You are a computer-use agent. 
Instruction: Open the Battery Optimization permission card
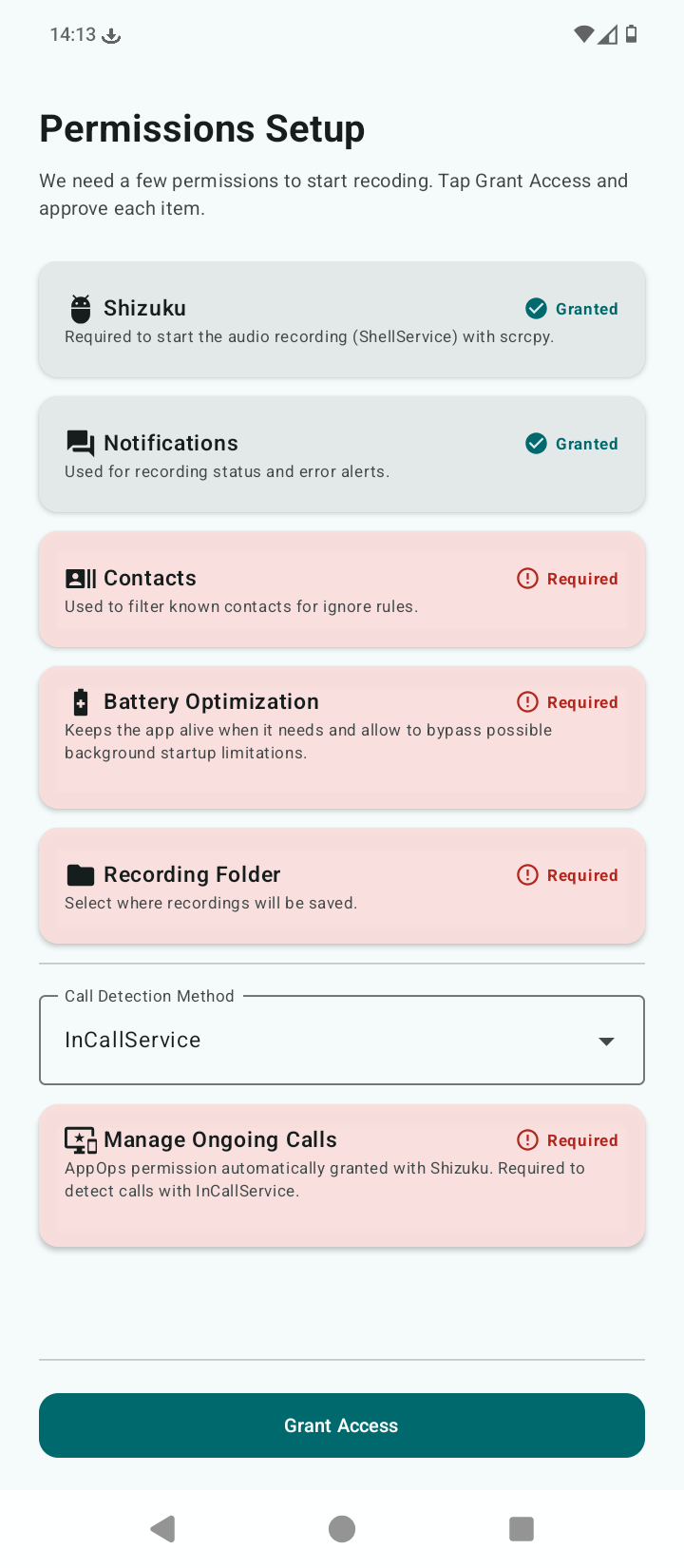342,738
